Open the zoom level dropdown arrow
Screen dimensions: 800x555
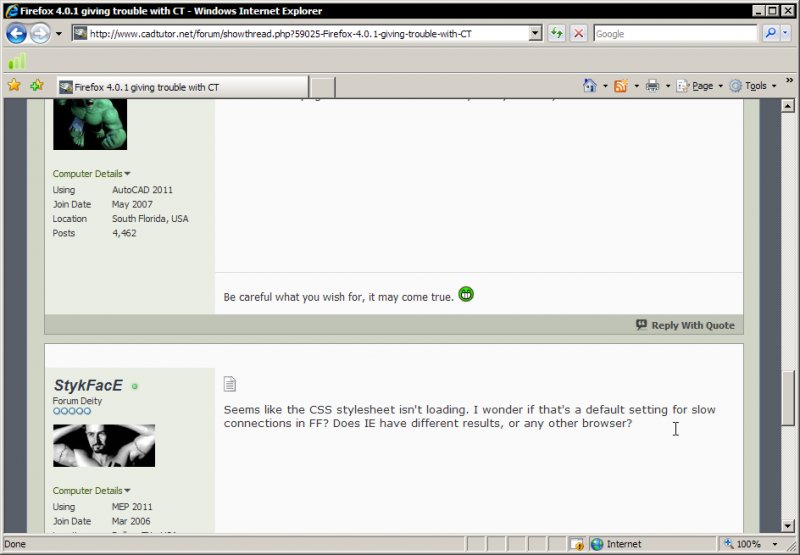click(x=775, y=544)
